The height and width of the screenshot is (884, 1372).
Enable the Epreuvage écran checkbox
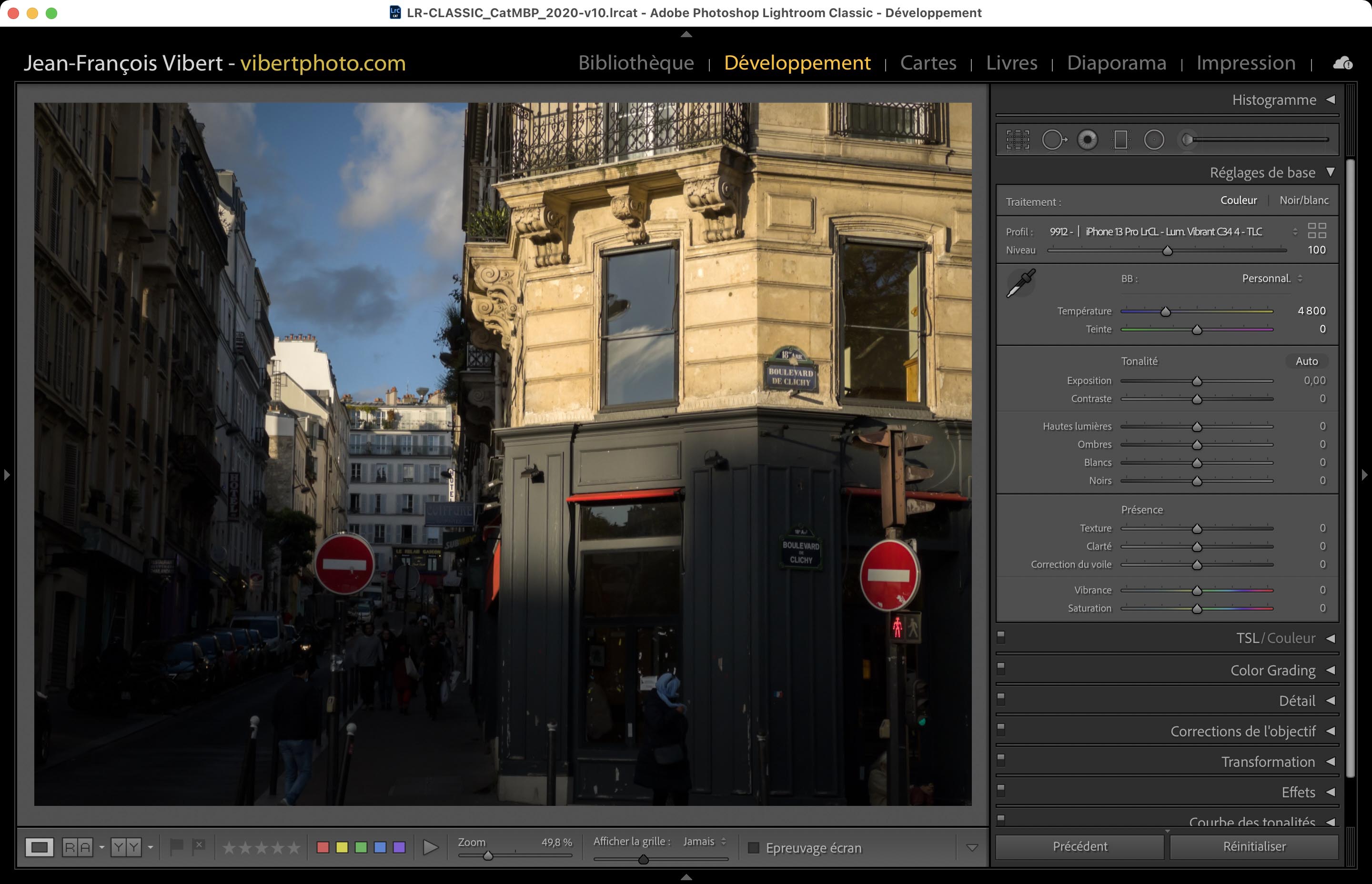pyautogui.click(x=754, y=848)
